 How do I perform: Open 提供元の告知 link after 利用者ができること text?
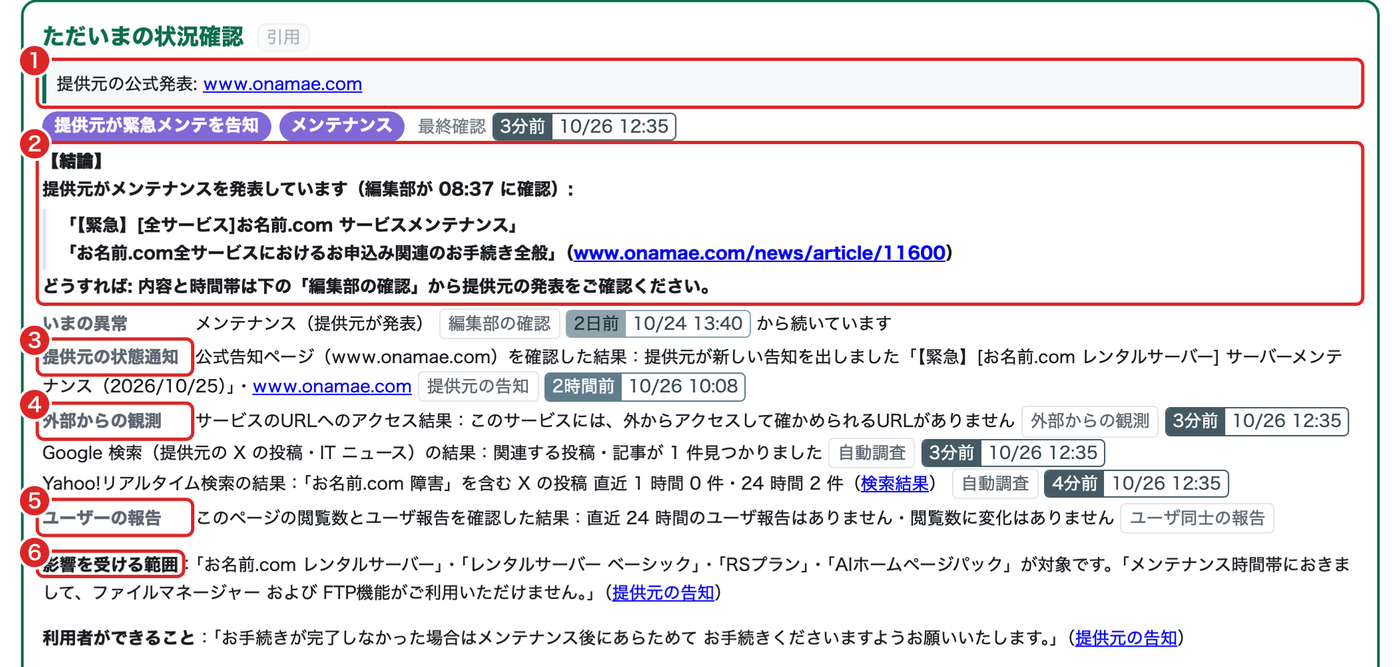point(1127,638)
